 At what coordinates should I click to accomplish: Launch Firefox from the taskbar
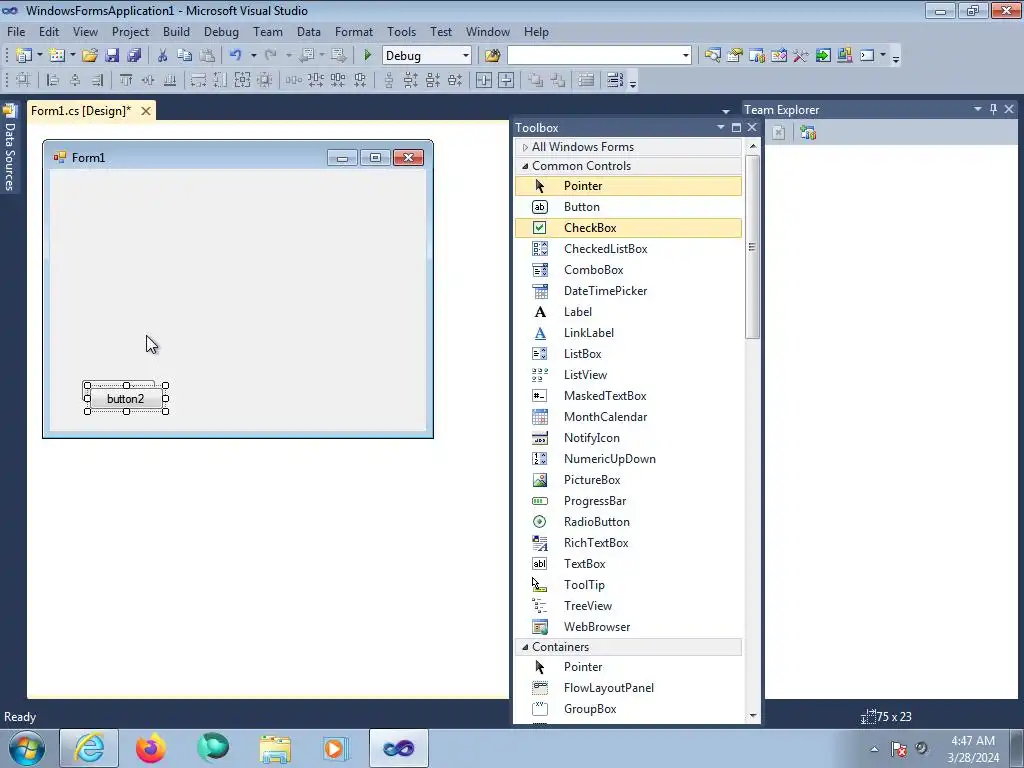coord(151,748)
